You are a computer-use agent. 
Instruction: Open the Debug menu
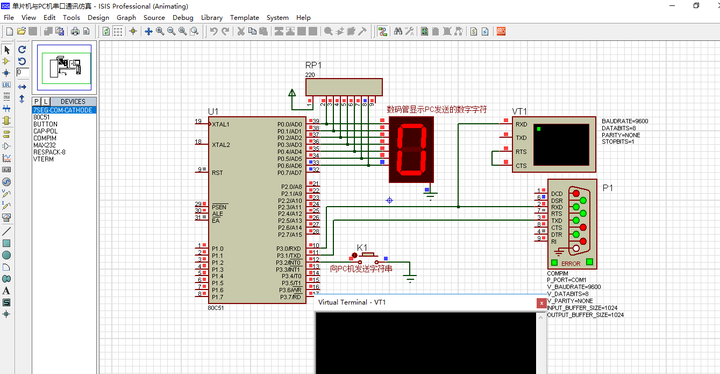[183, 17]
